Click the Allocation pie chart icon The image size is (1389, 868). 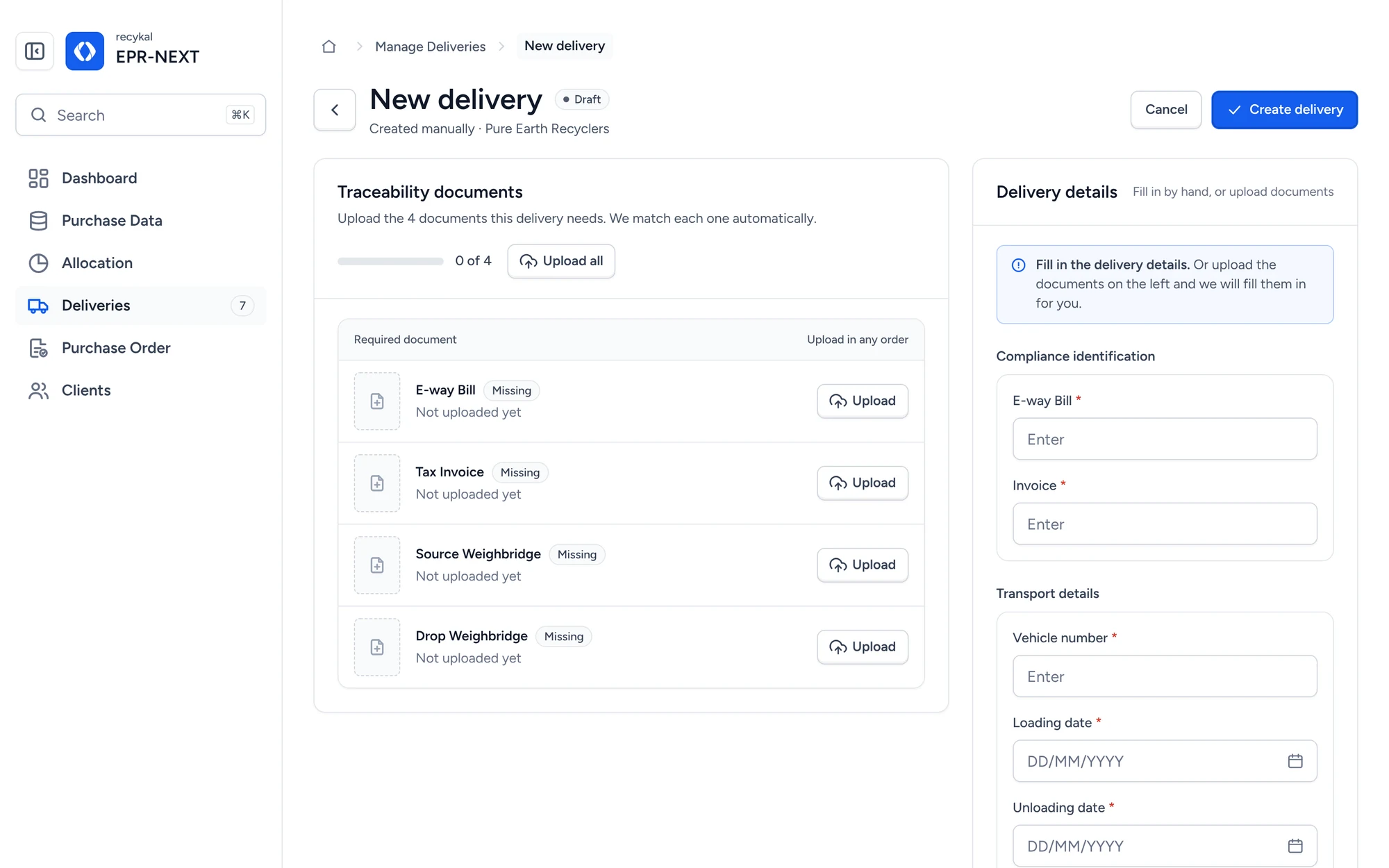[38, 263]
